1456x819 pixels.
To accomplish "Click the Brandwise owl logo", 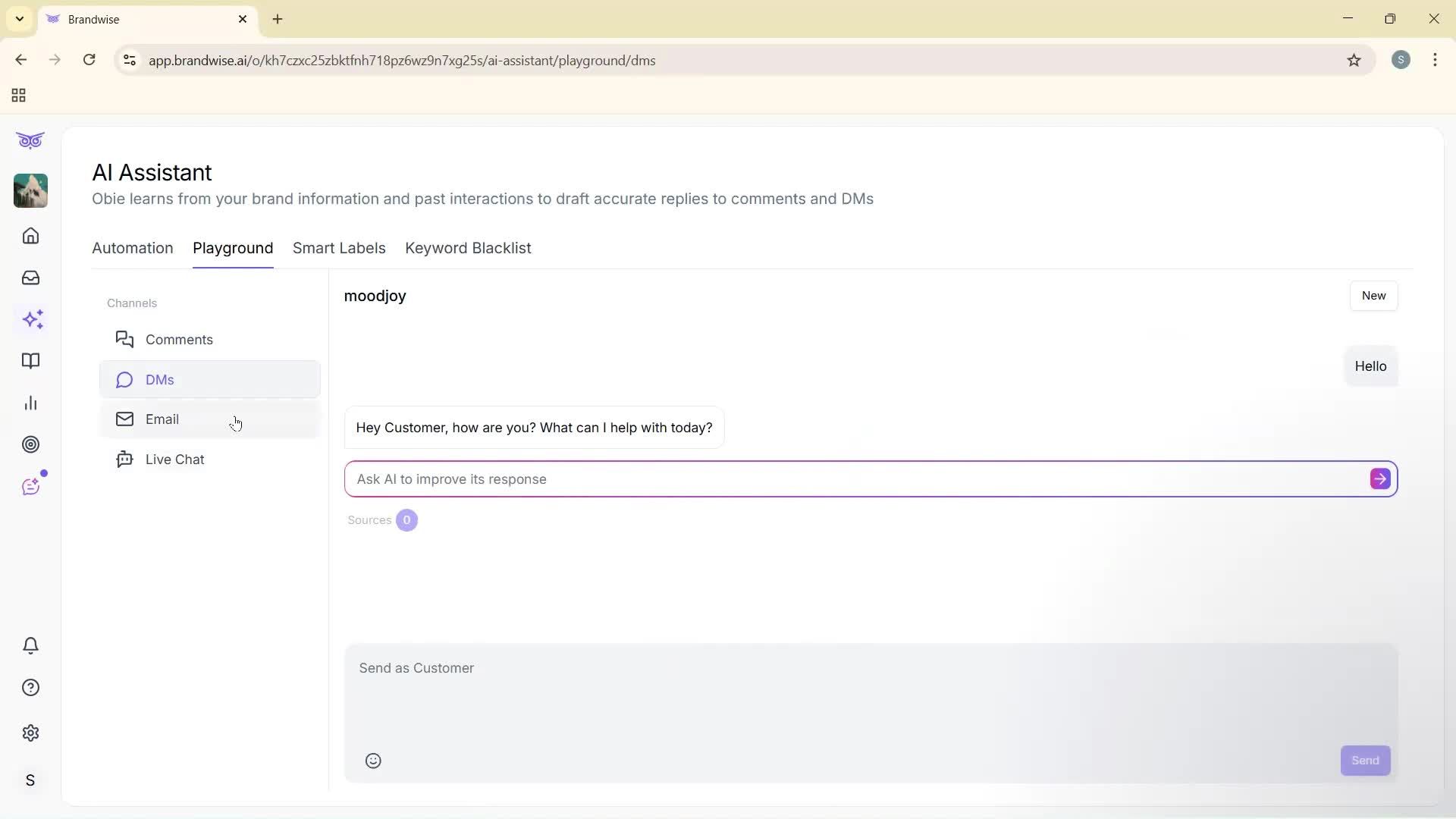I will [x=30, y=140].
